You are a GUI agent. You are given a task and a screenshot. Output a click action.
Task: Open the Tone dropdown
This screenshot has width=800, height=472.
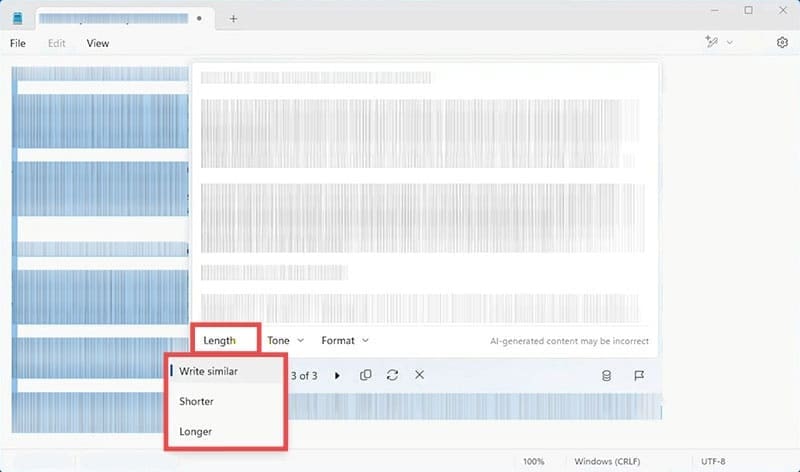pos(285,340)
